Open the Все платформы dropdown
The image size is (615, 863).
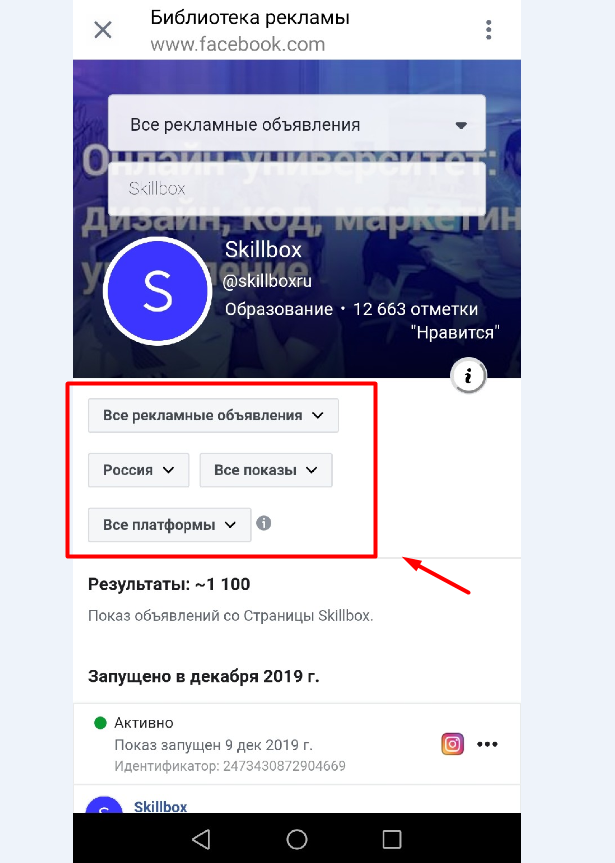pyautogui.click(x=170, y=525)
